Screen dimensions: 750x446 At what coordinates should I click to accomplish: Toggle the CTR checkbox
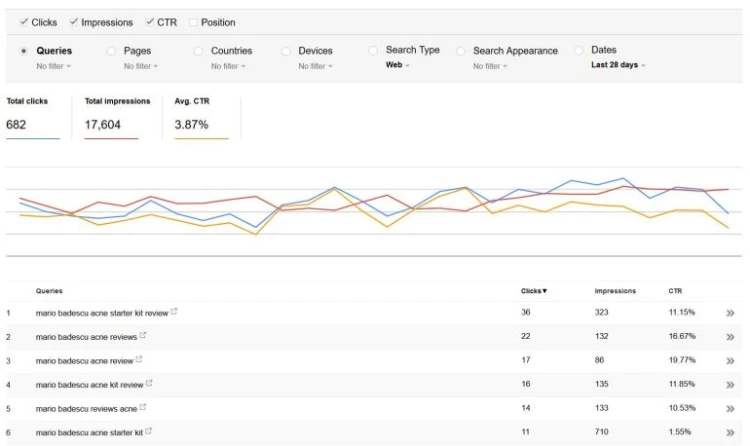point(149,22)
